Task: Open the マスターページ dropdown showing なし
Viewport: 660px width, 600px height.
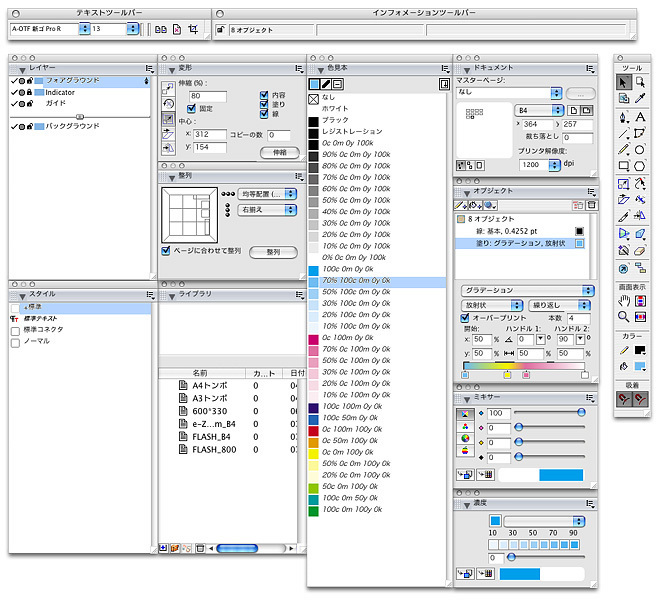Action: pyautogui.click(x=509, y=93)
